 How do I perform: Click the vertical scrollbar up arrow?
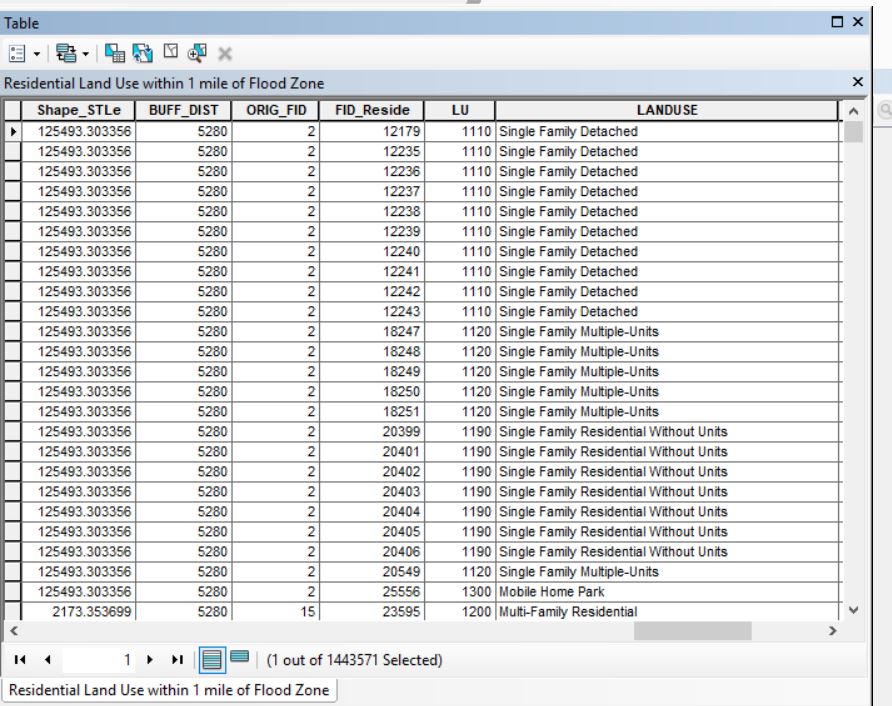tap(853, 112)
